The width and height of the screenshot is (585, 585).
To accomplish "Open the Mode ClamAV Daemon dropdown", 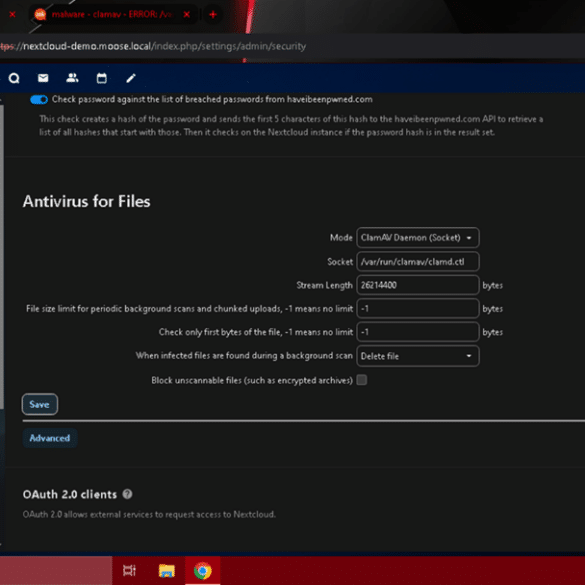I will tap(417, 238).
